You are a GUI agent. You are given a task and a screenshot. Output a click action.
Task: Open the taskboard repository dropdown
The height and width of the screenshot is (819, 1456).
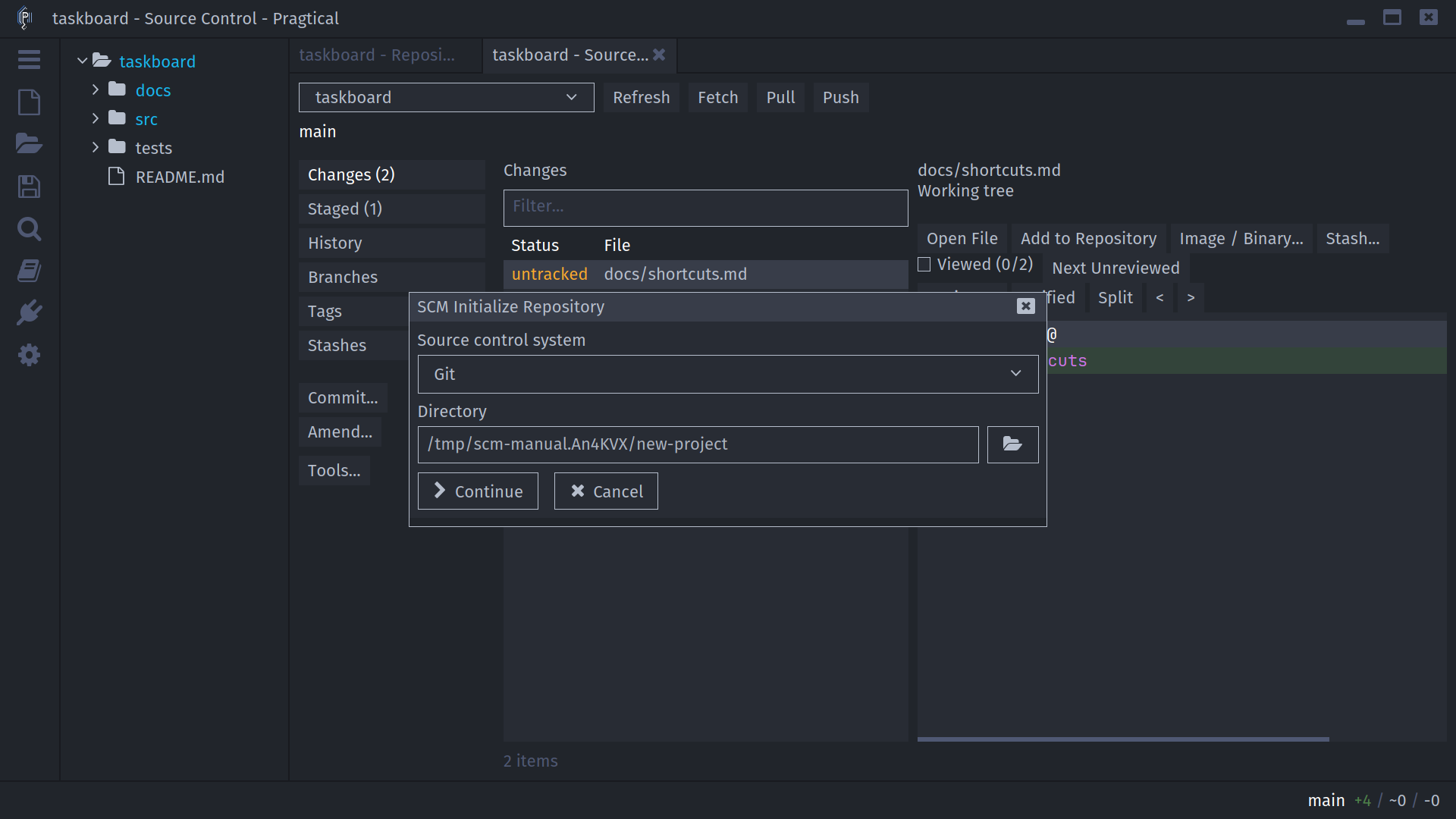click(446, 97)
